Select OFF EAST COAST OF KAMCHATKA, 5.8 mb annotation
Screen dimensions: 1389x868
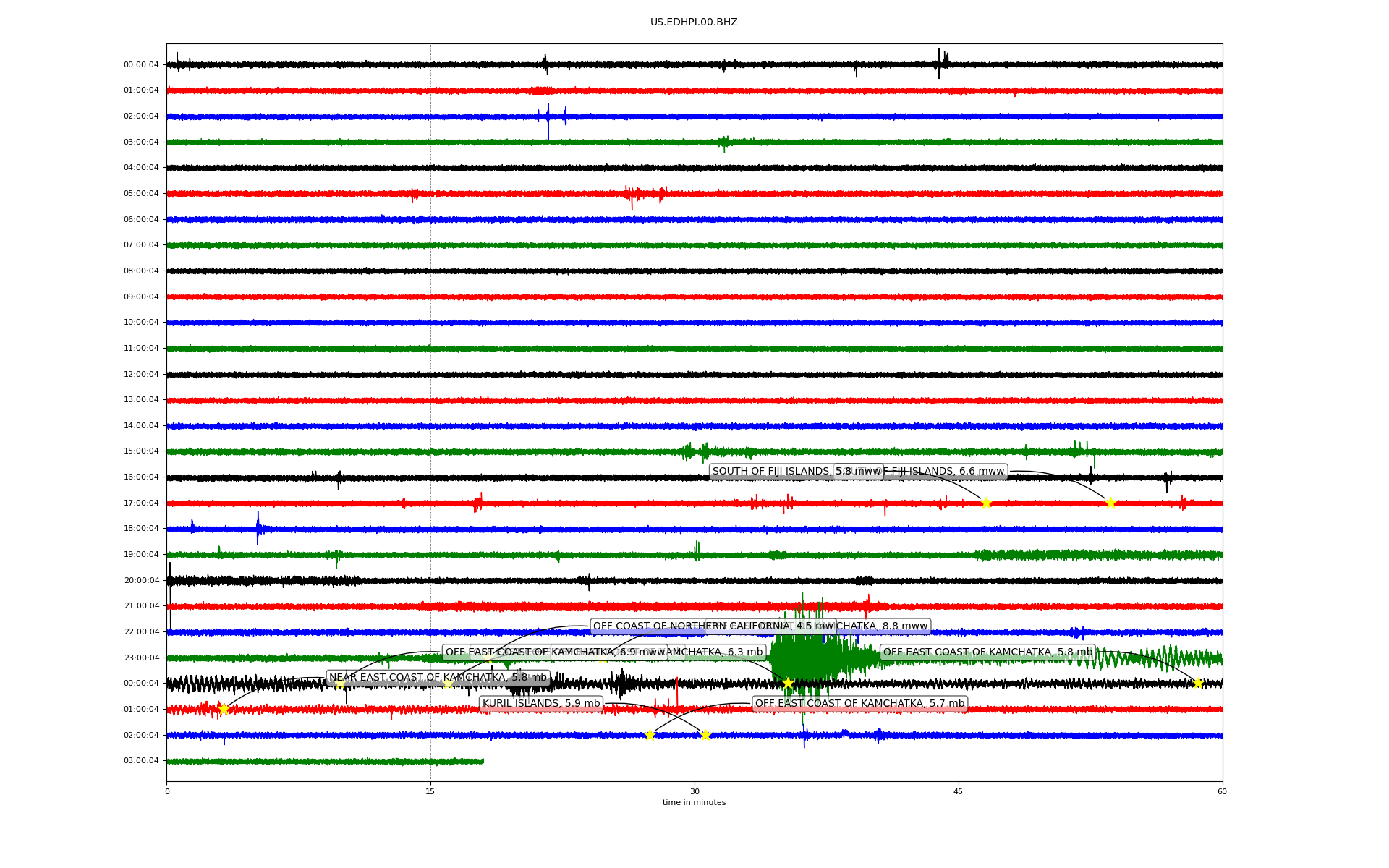987,652
